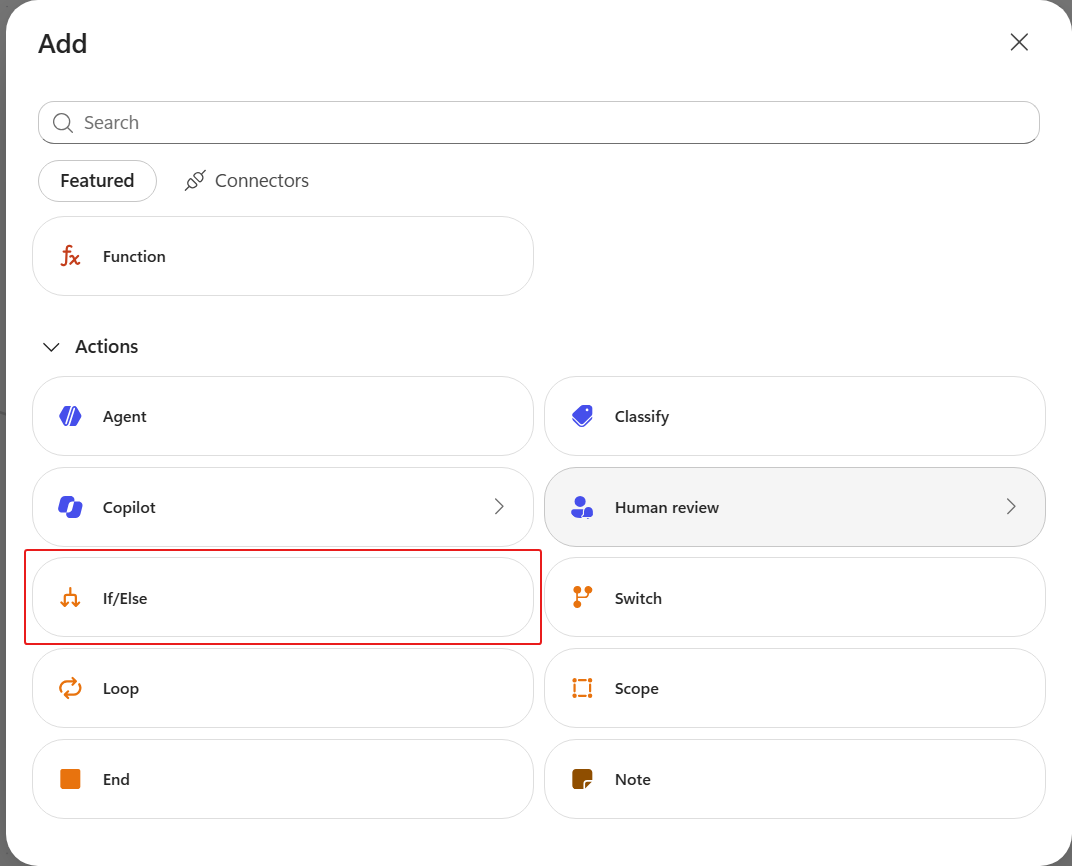Collapse the Actions section chevron
The image size is (1072, 866).
pos(51,347)
